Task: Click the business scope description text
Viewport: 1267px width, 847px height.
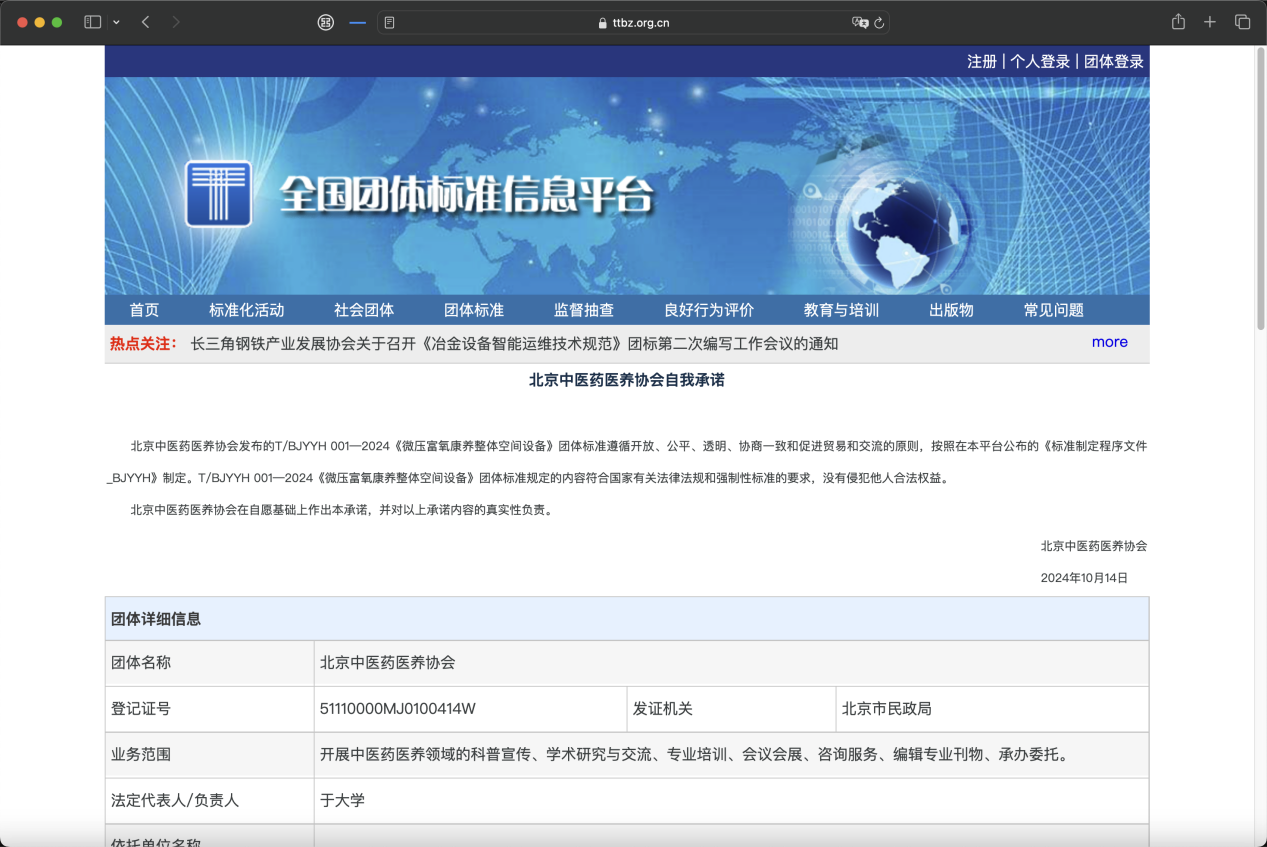Action: coord(696,755)
